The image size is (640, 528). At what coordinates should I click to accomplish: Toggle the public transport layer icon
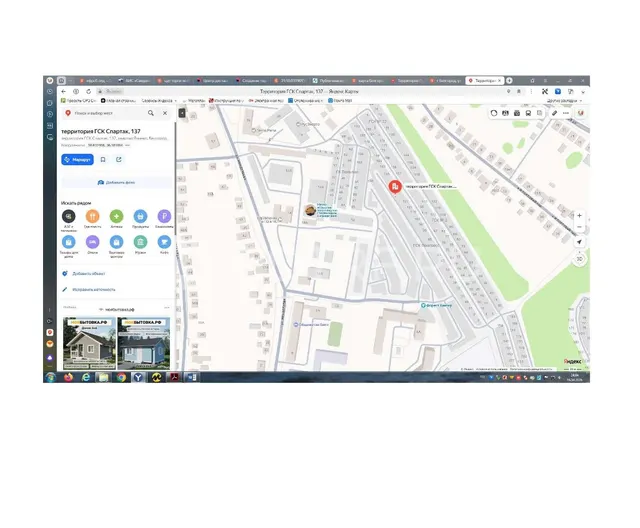click(528, 113)
